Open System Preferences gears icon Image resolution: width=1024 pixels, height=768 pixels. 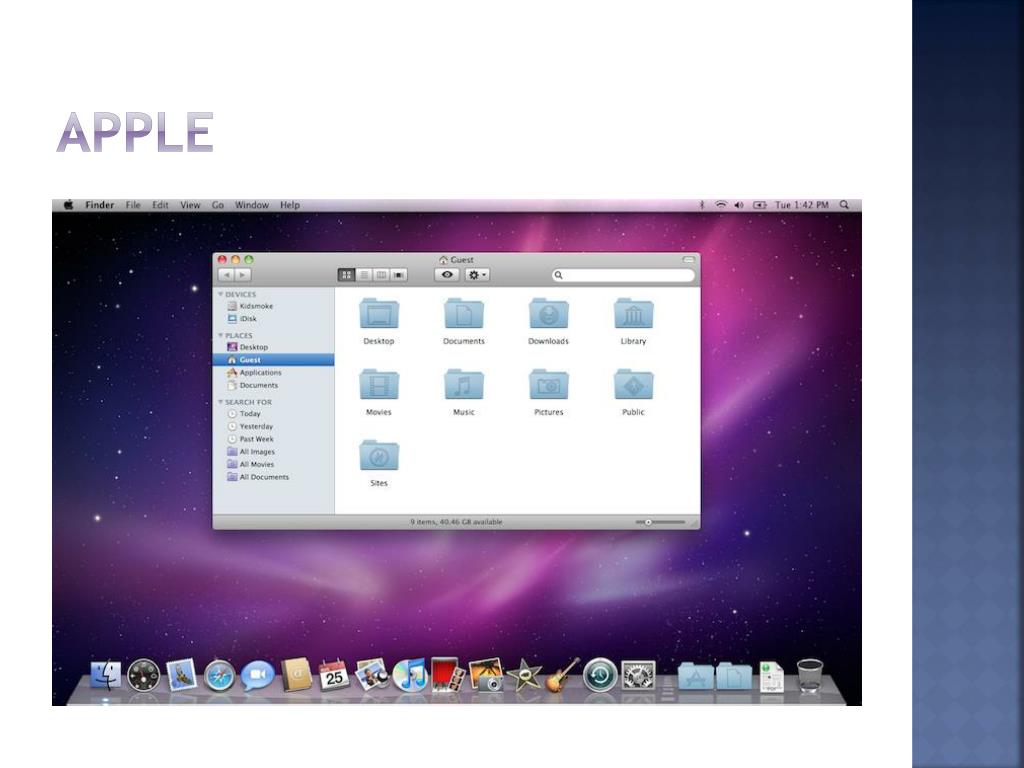pyautogui.click(x=638, y=675)
